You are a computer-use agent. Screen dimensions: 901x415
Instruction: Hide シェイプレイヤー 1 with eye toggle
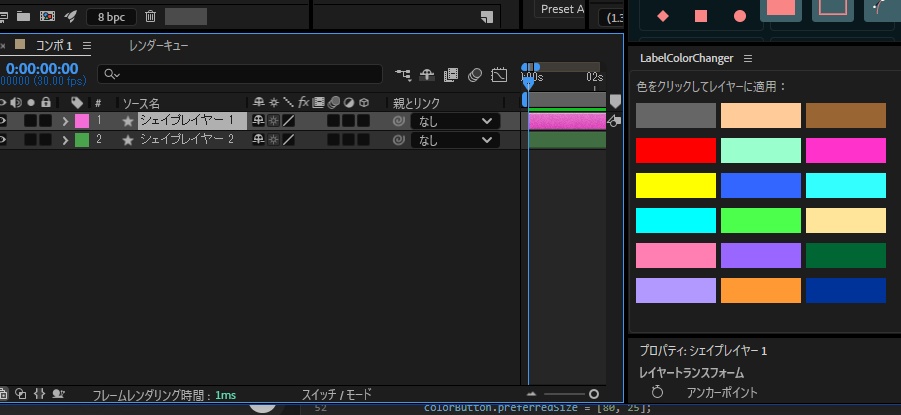point(3,121)
